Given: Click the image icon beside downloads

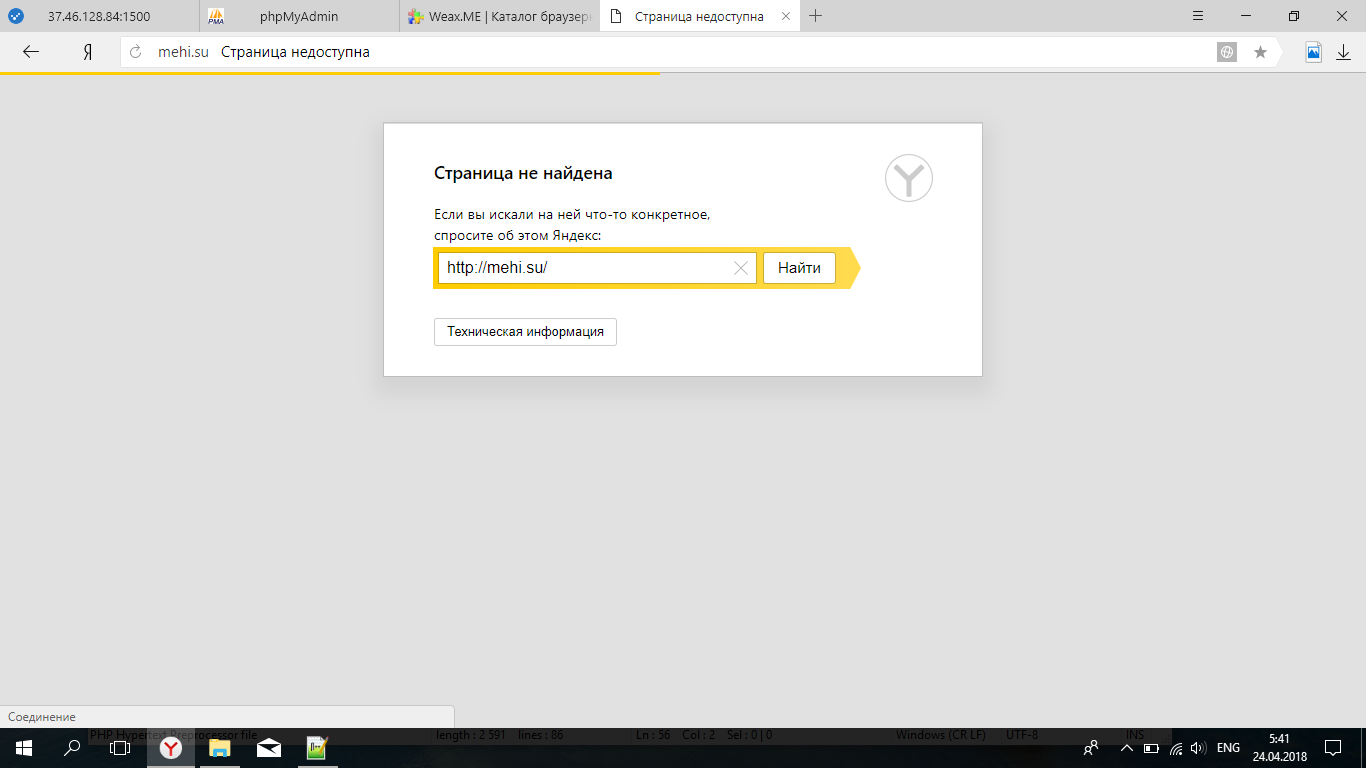Looking at the screenshot, I should (1313, 52).
